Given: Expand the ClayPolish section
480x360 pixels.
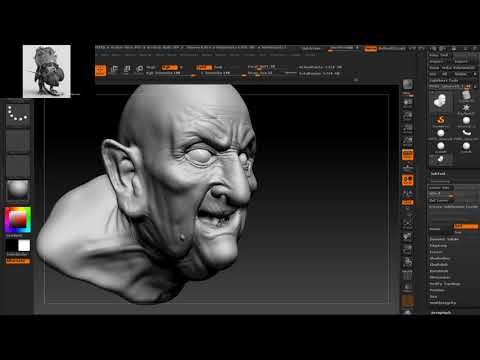Looking at the screenshot, I should pos(439,264).
